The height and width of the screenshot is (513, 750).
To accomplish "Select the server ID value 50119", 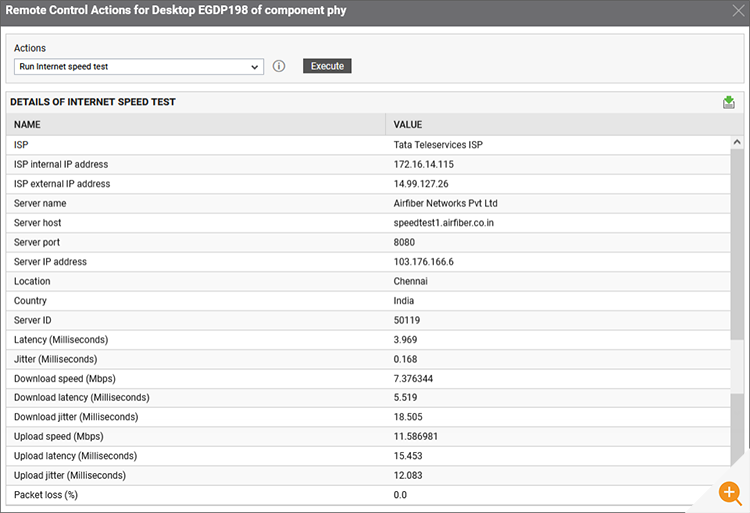I will (407, 320).
